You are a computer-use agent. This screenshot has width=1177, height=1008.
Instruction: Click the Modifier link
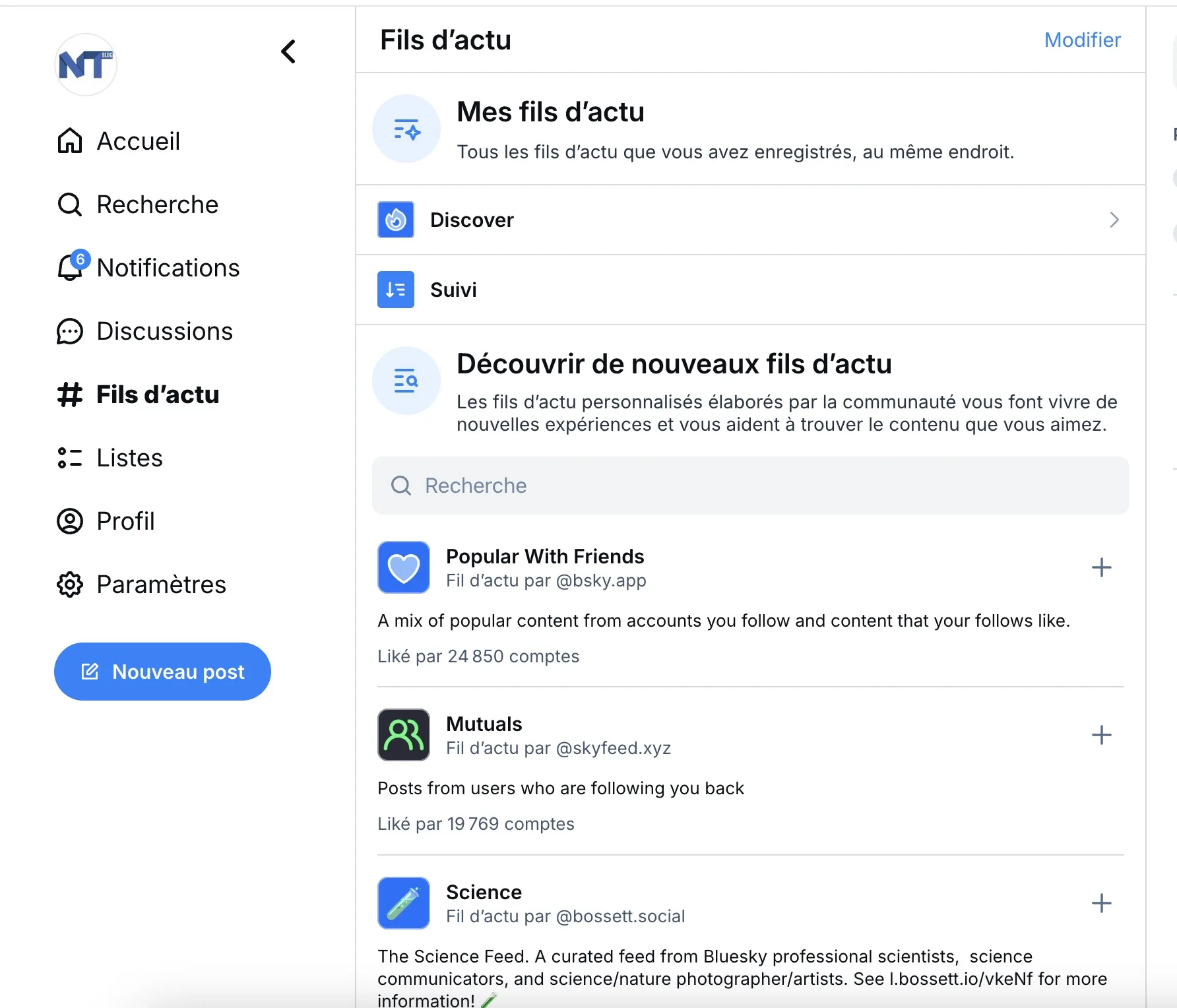(x=1082, y=40)
